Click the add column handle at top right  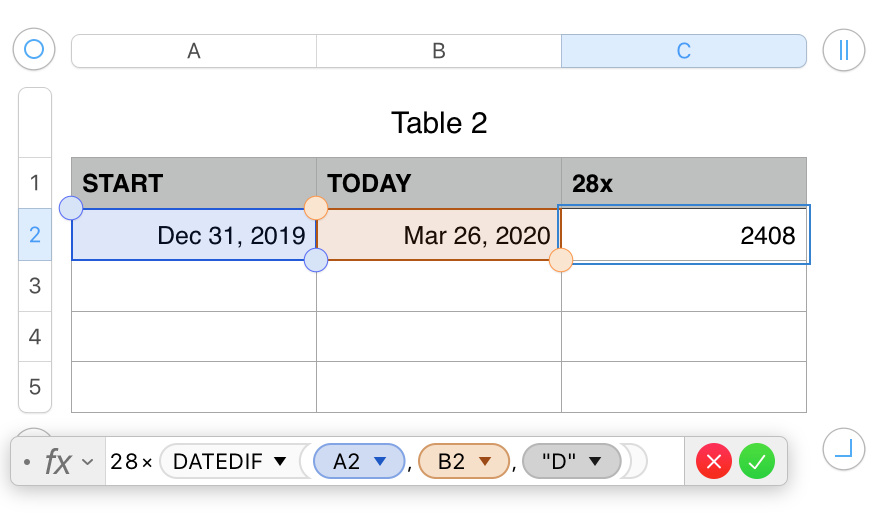pos(843,49)
